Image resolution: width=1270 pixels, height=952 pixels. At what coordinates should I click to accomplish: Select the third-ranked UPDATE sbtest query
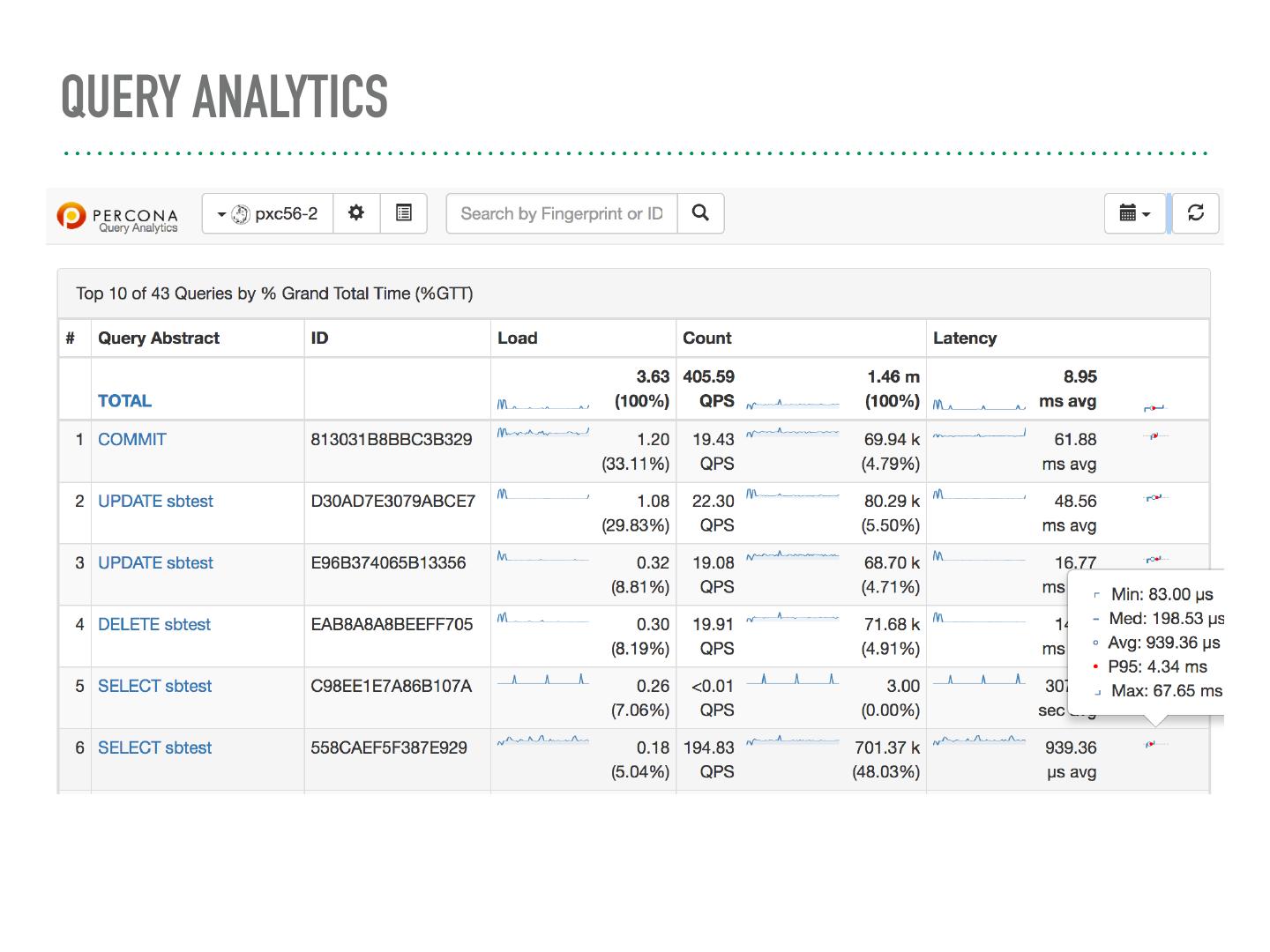click(x=155, y=562)
